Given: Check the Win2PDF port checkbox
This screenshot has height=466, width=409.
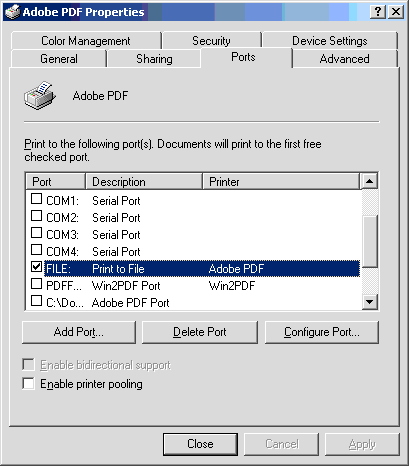Looking at the screenshot, I should tap(36, 284).
